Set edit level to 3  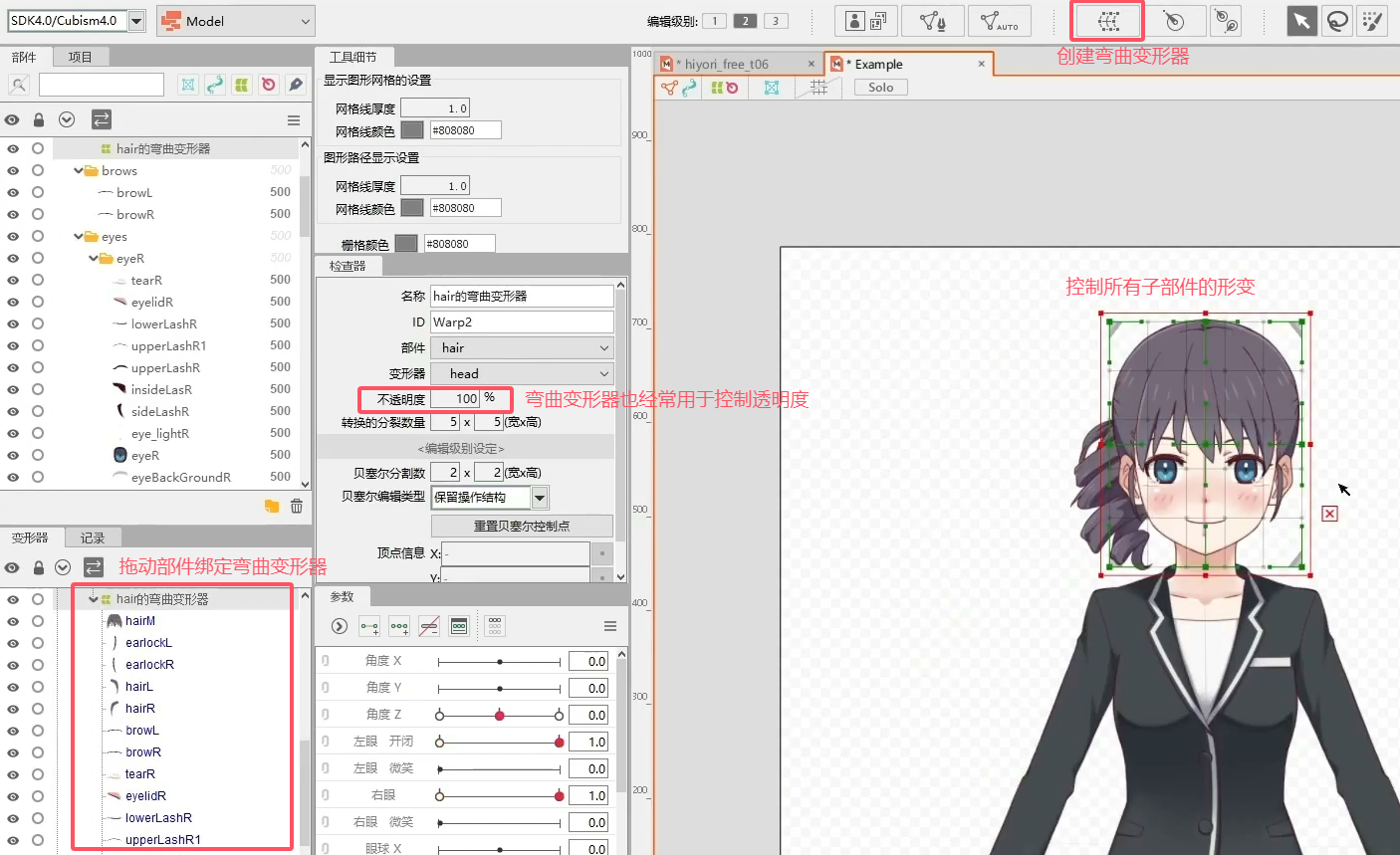click(x=776, y=21)
